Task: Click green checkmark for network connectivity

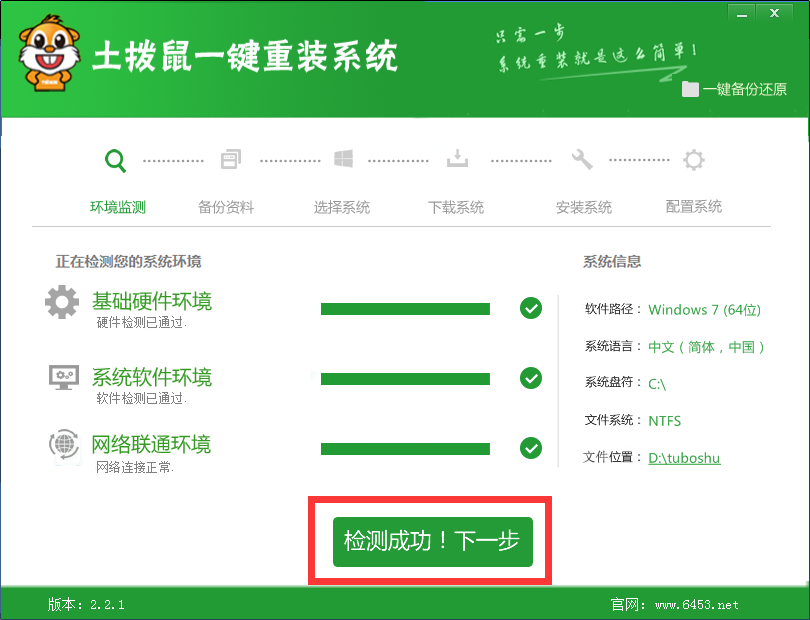Action: click(531, 448)
